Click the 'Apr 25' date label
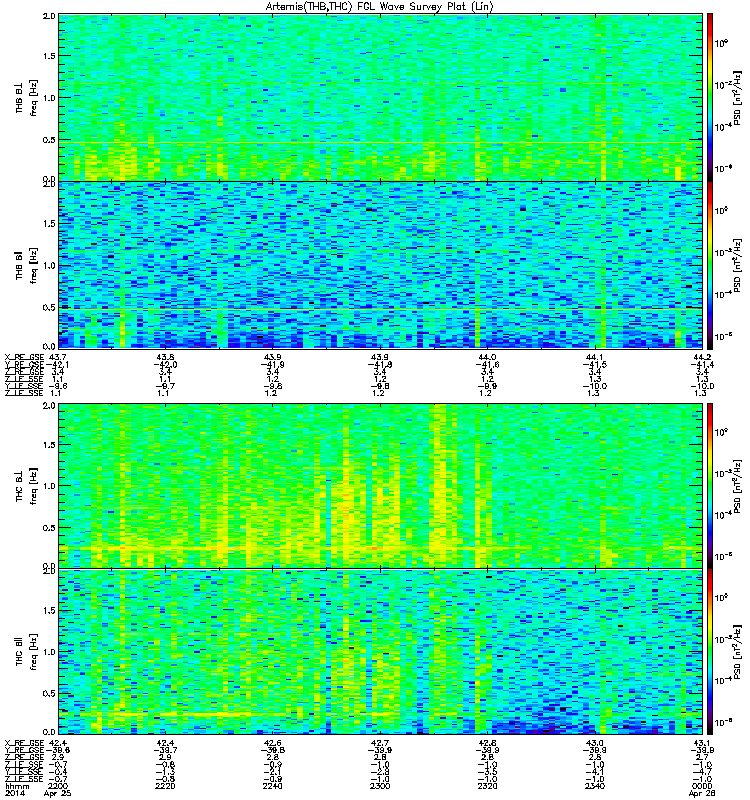The width and height of the screenshot is (750, 800). 58,793
